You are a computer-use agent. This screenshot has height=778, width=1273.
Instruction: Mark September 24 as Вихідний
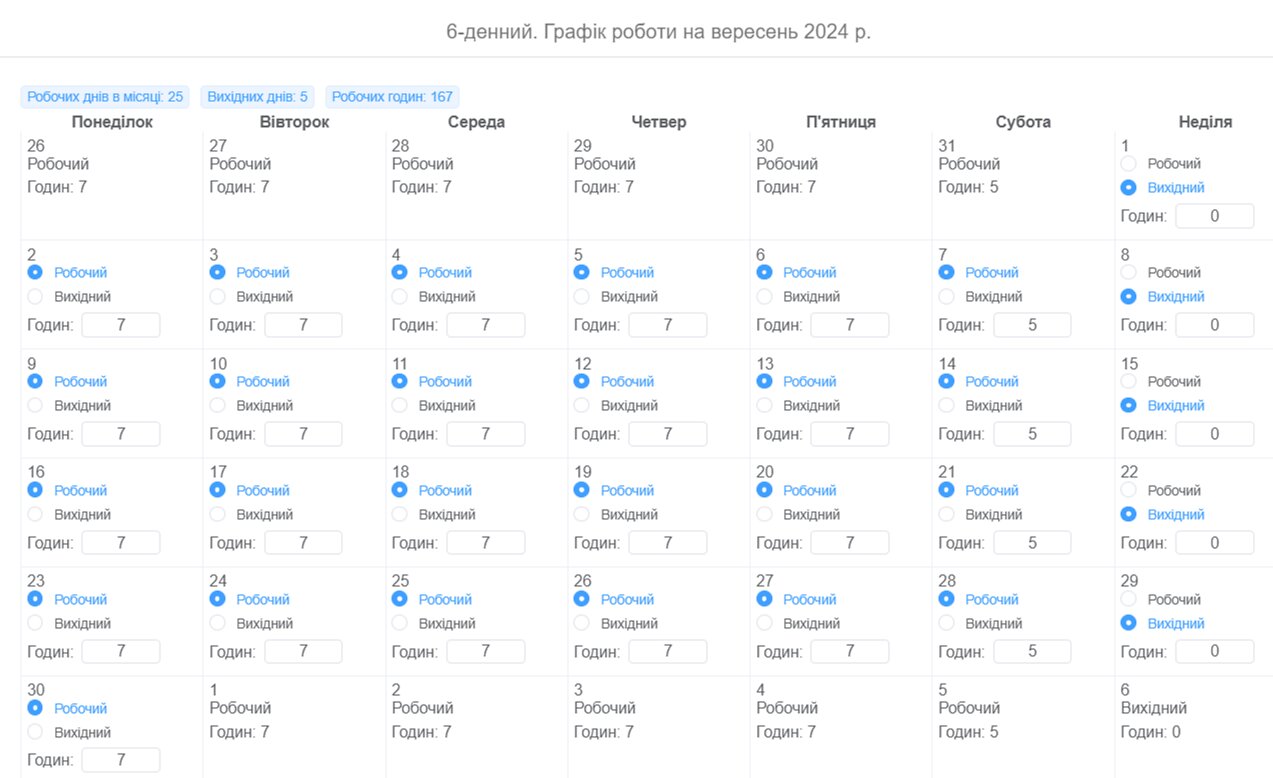[x=217, y=623]
